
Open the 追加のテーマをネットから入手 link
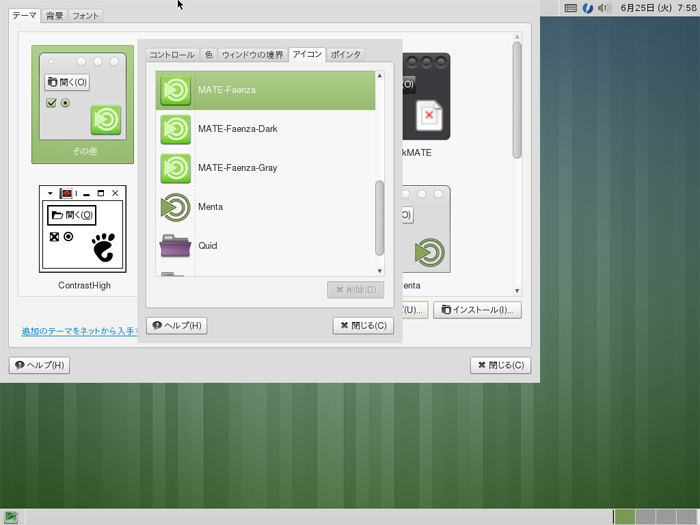pyautogui.click(x=79, y=331)
